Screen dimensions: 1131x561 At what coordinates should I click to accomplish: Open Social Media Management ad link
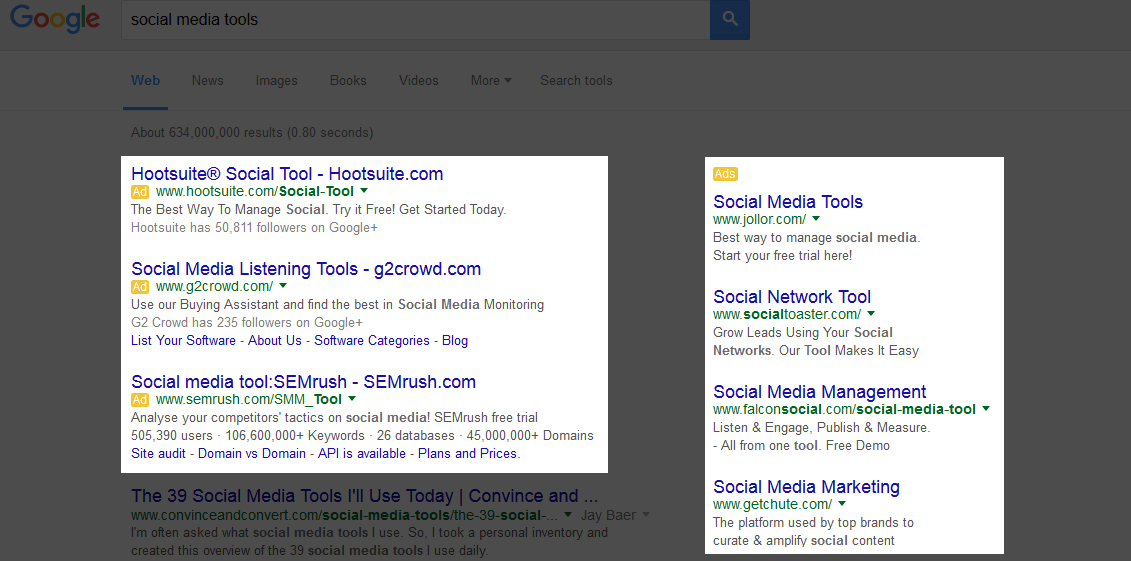[819, 392]
